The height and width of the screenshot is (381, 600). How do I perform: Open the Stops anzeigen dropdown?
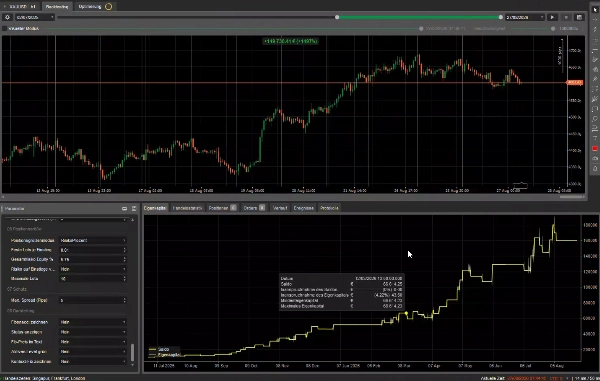tap(93, 332)
